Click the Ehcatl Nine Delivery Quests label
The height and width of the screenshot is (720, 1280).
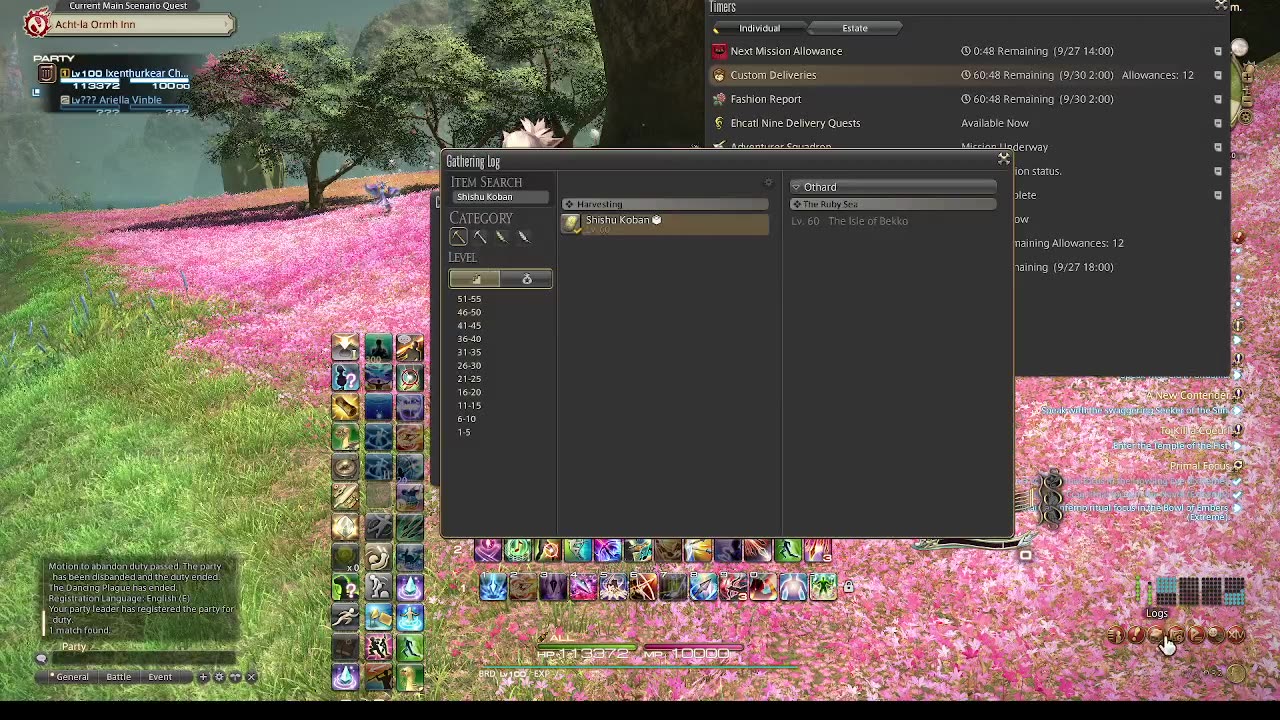pyautogui.click(x=795, y=123)
